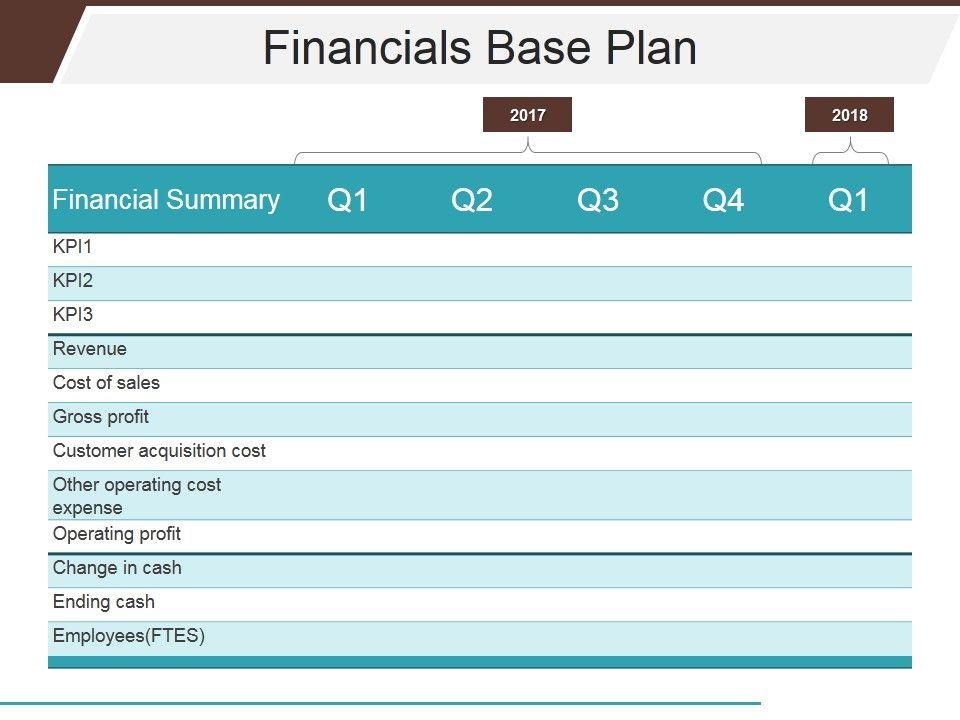Select the 2017 year label box

click(x=527, y=115)
